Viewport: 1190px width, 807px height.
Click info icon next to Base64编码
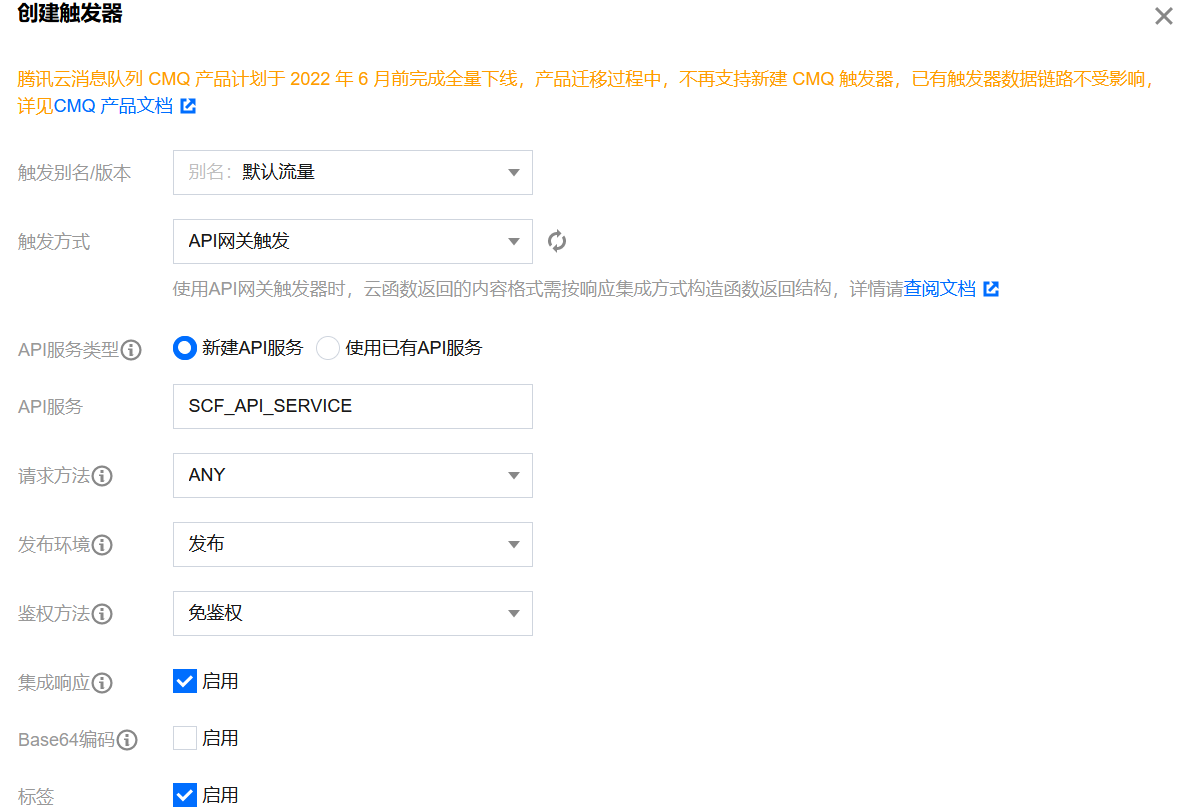pos(127,740)
